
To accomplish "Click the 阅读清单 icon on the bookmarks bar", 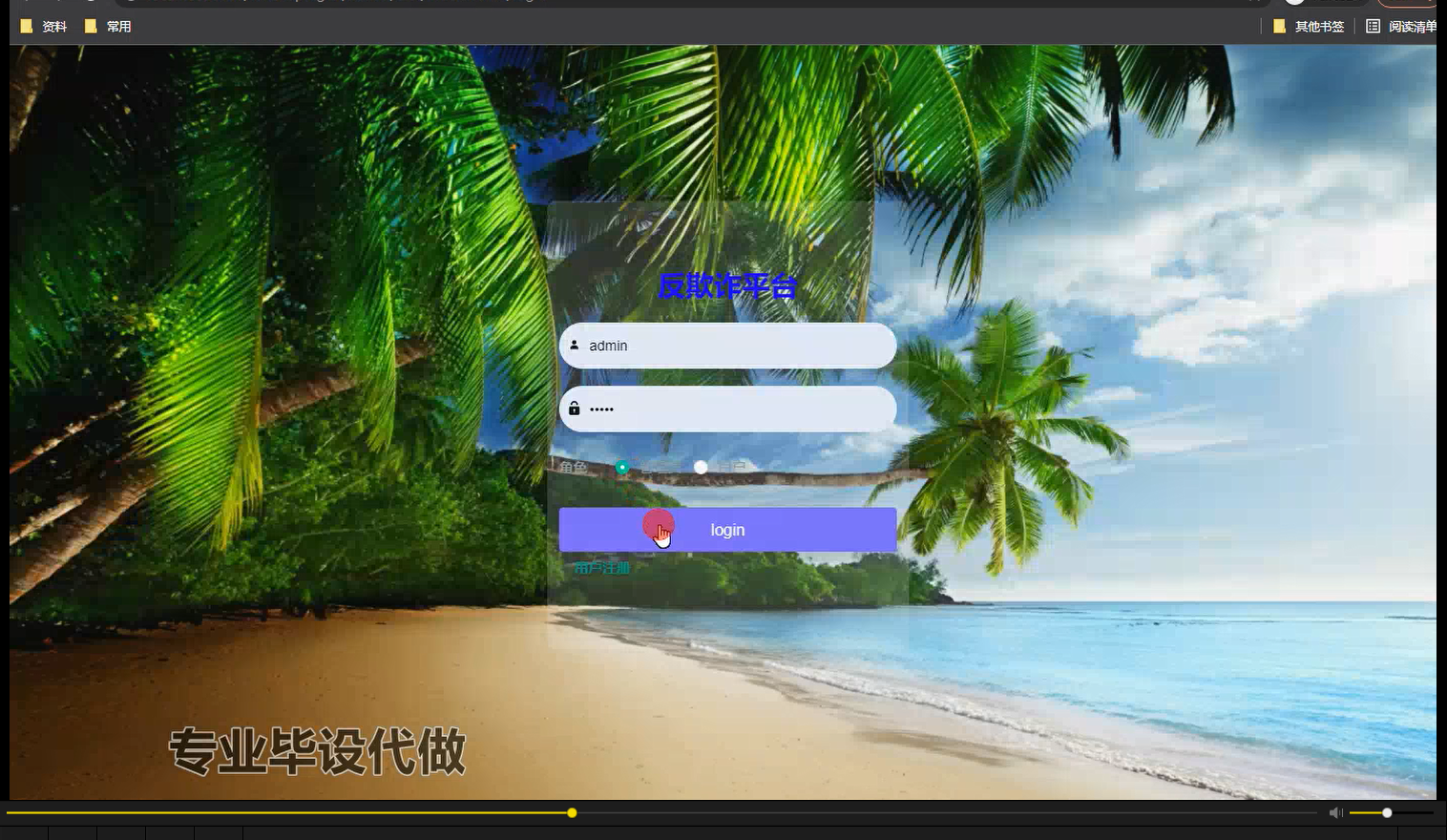I will (1375, 26).
